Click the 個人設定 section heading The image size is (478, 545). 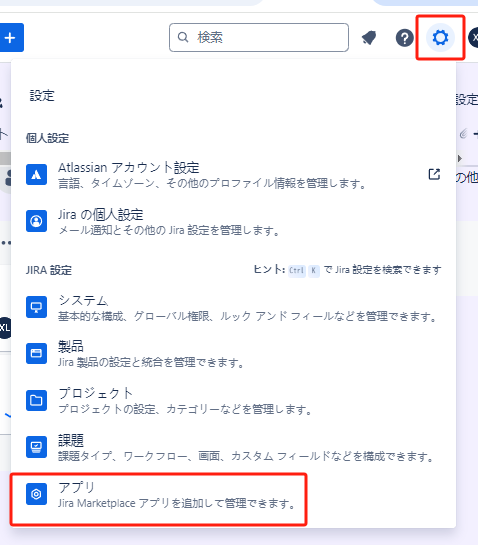(47, 138)
